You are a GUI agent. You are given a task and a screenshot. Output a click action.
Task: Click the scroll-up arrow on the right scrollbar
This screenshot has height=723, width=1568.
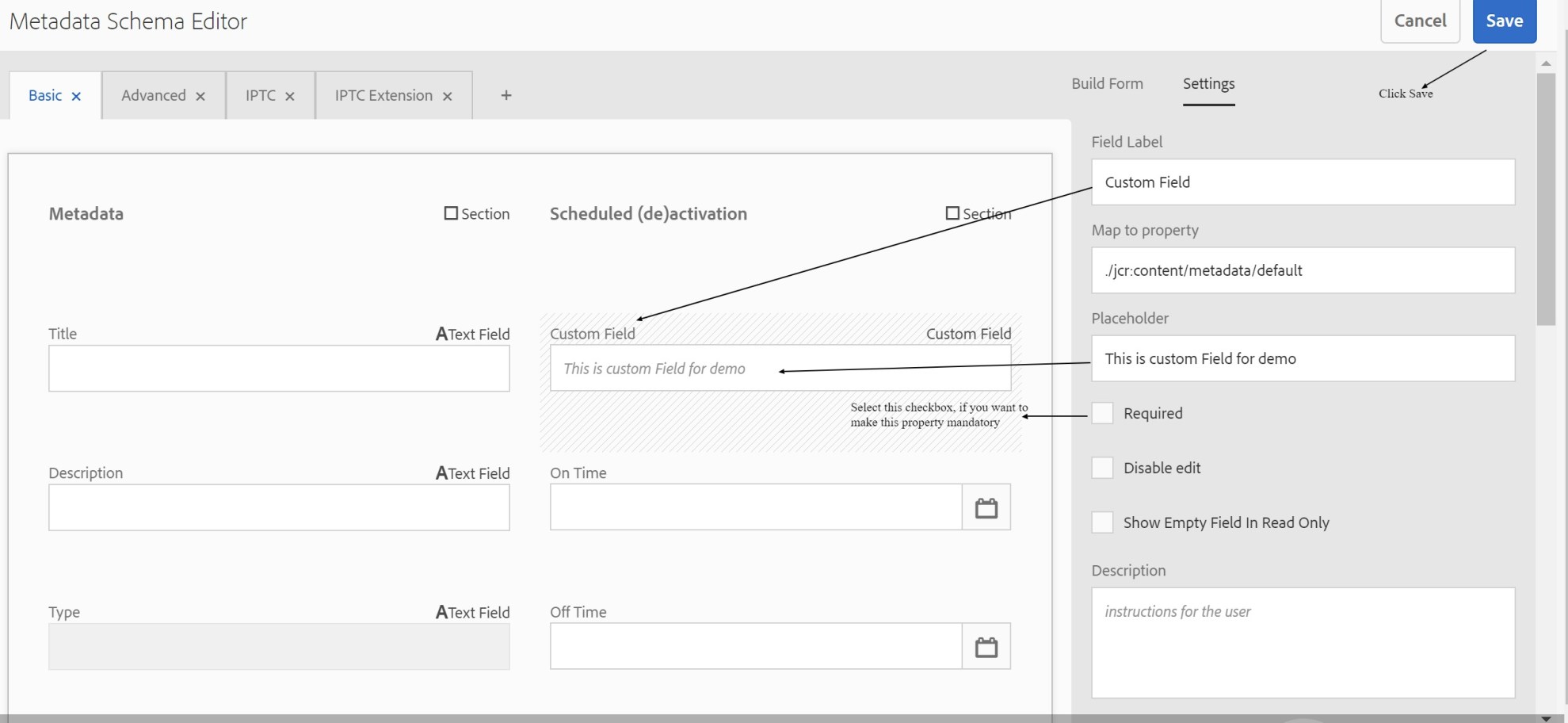coord(1544,64)
